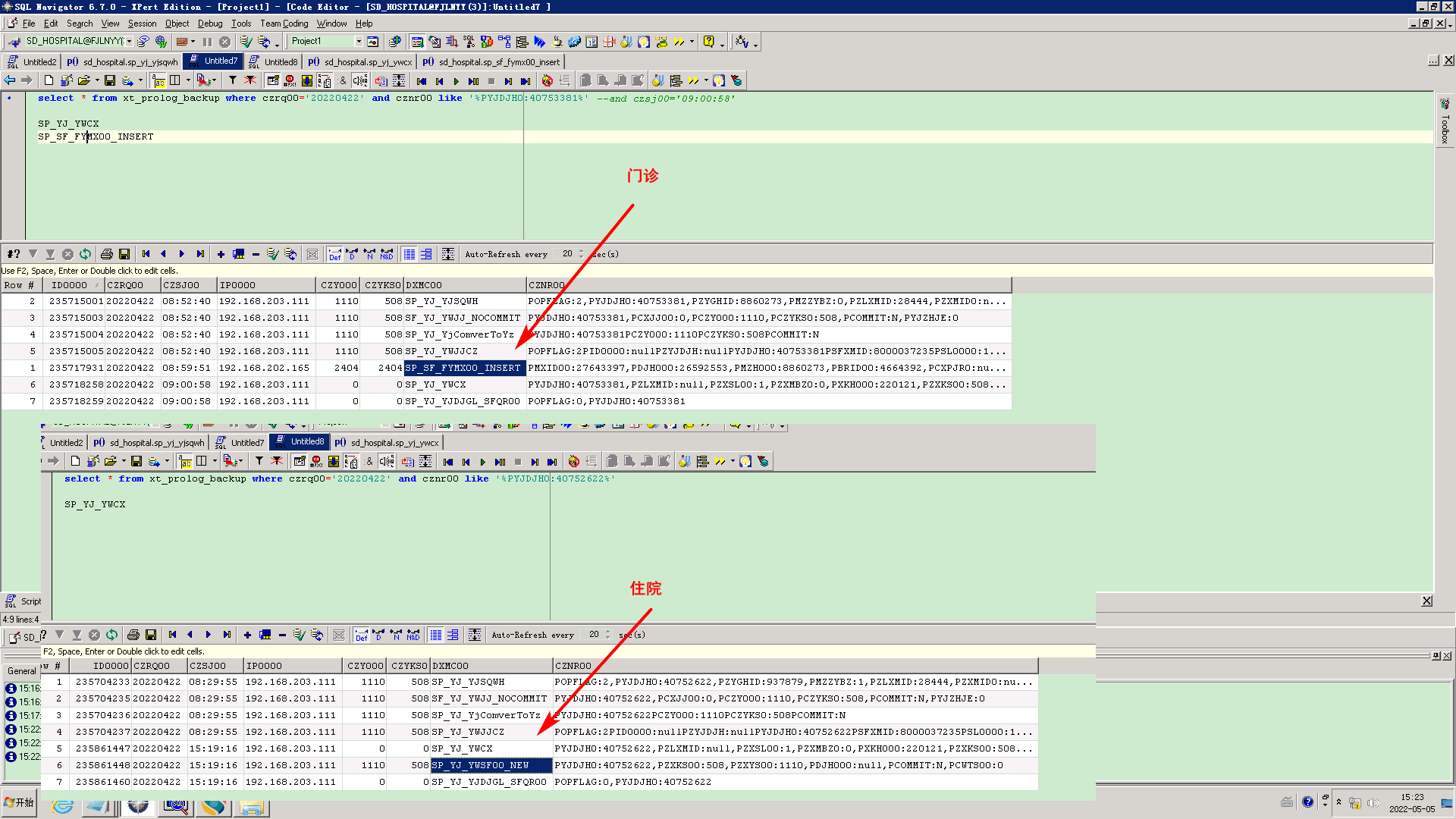This screenshot has width=1456, height=819.
Task: Toggle the grid view layout button
Action: [409, 254]
